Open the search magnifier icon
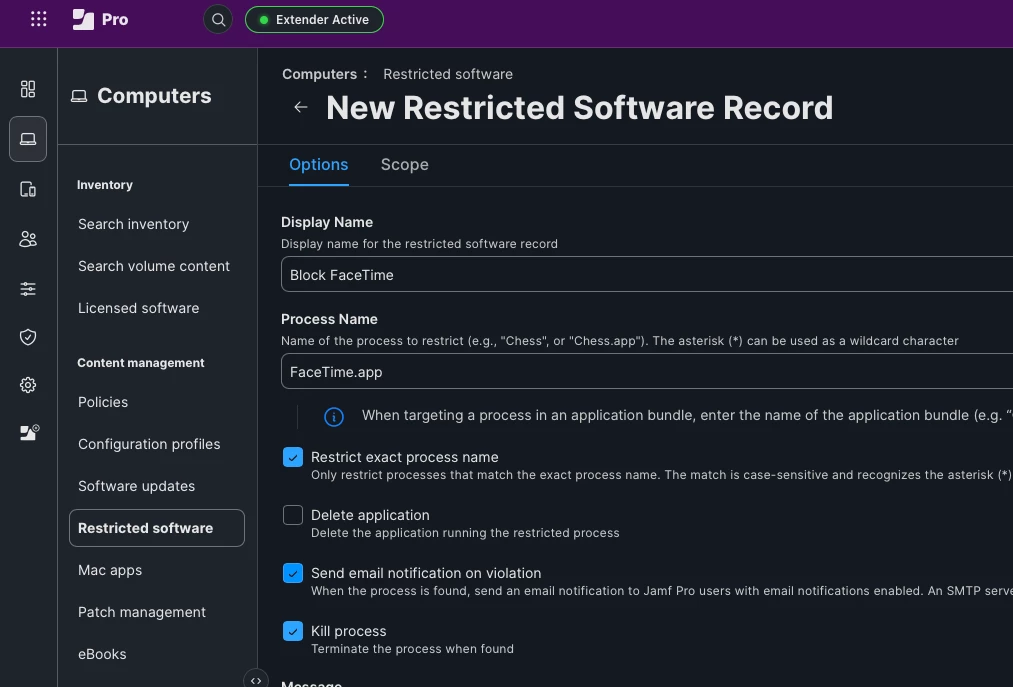 (218, 19)
